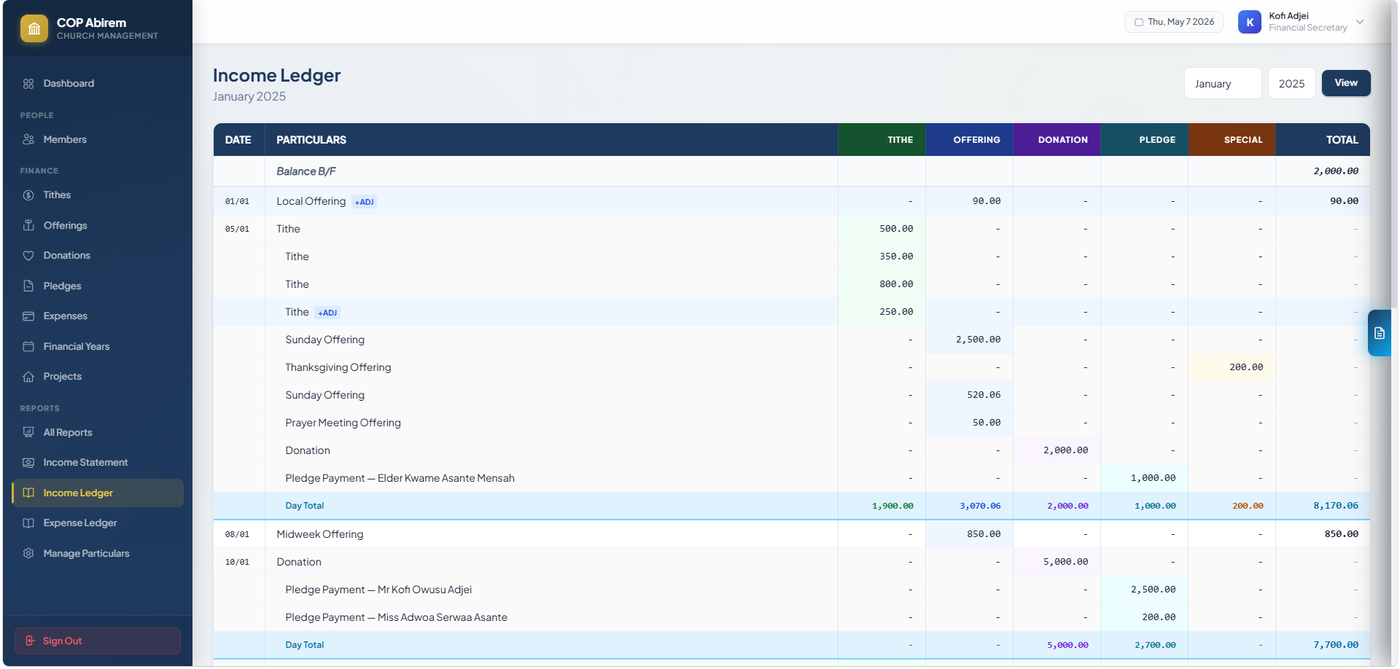Click the Tithes coin icon
Viewport: 1400px width, 669px height.
pos(28,195)
